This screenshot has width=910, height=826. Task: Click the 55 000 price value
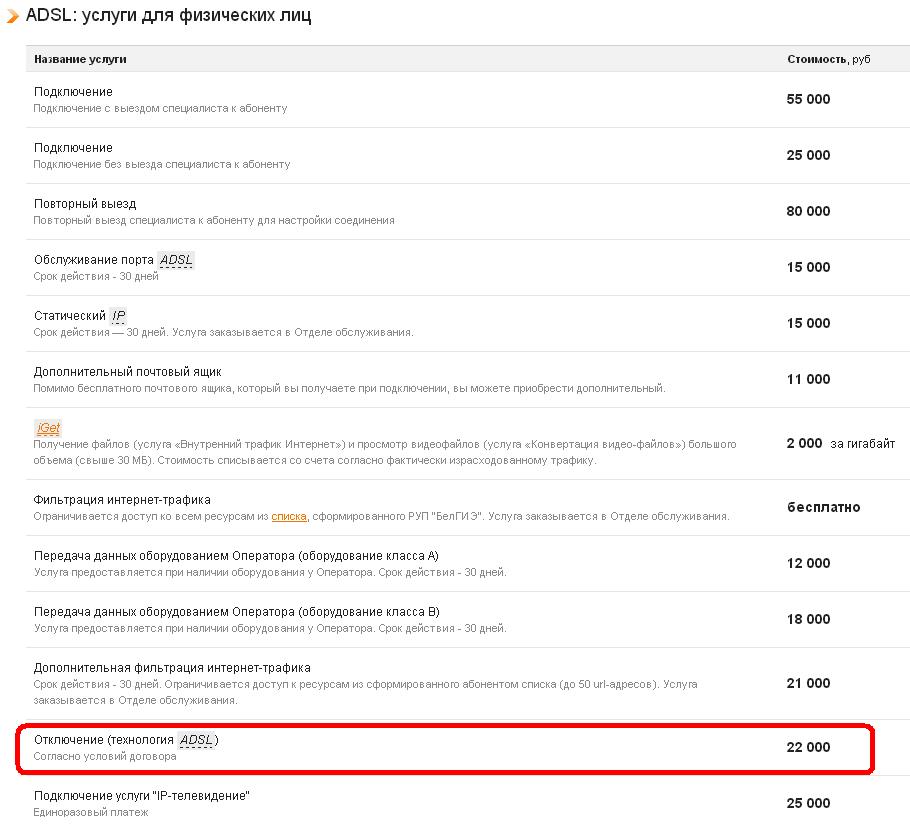tap(808, 99)
